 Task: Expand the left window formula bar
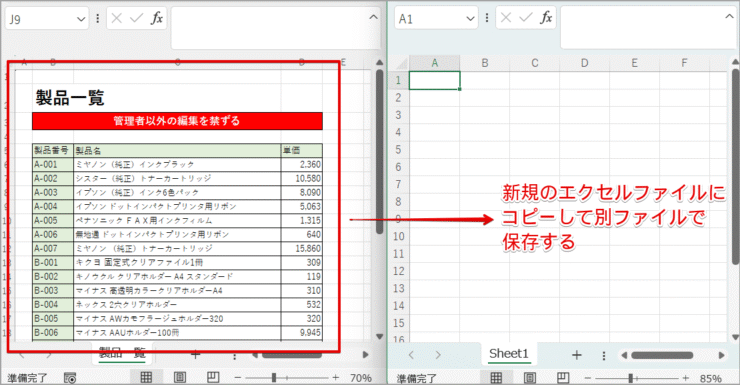(x=373, y=17)
